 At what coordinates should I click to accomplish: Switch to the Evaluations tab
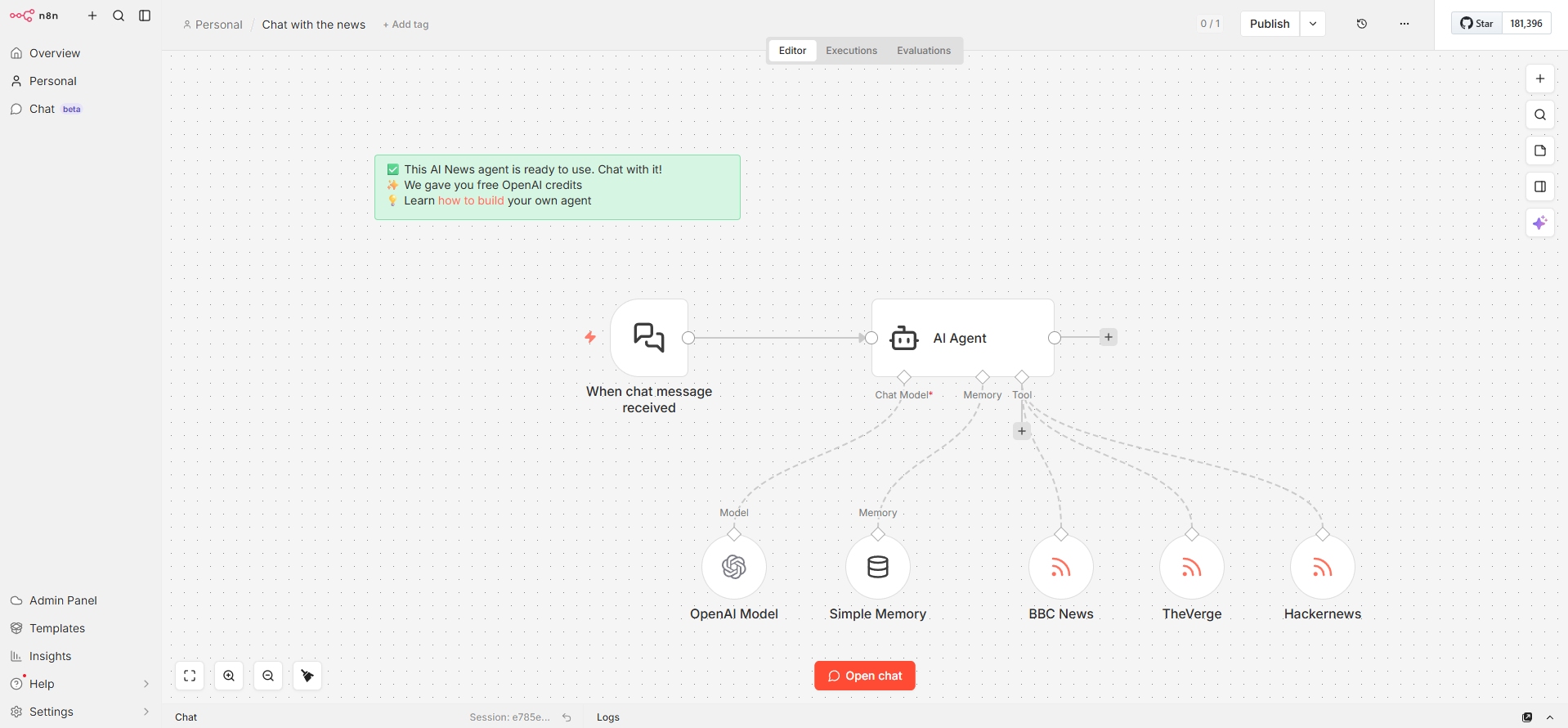tap(923, 51)
